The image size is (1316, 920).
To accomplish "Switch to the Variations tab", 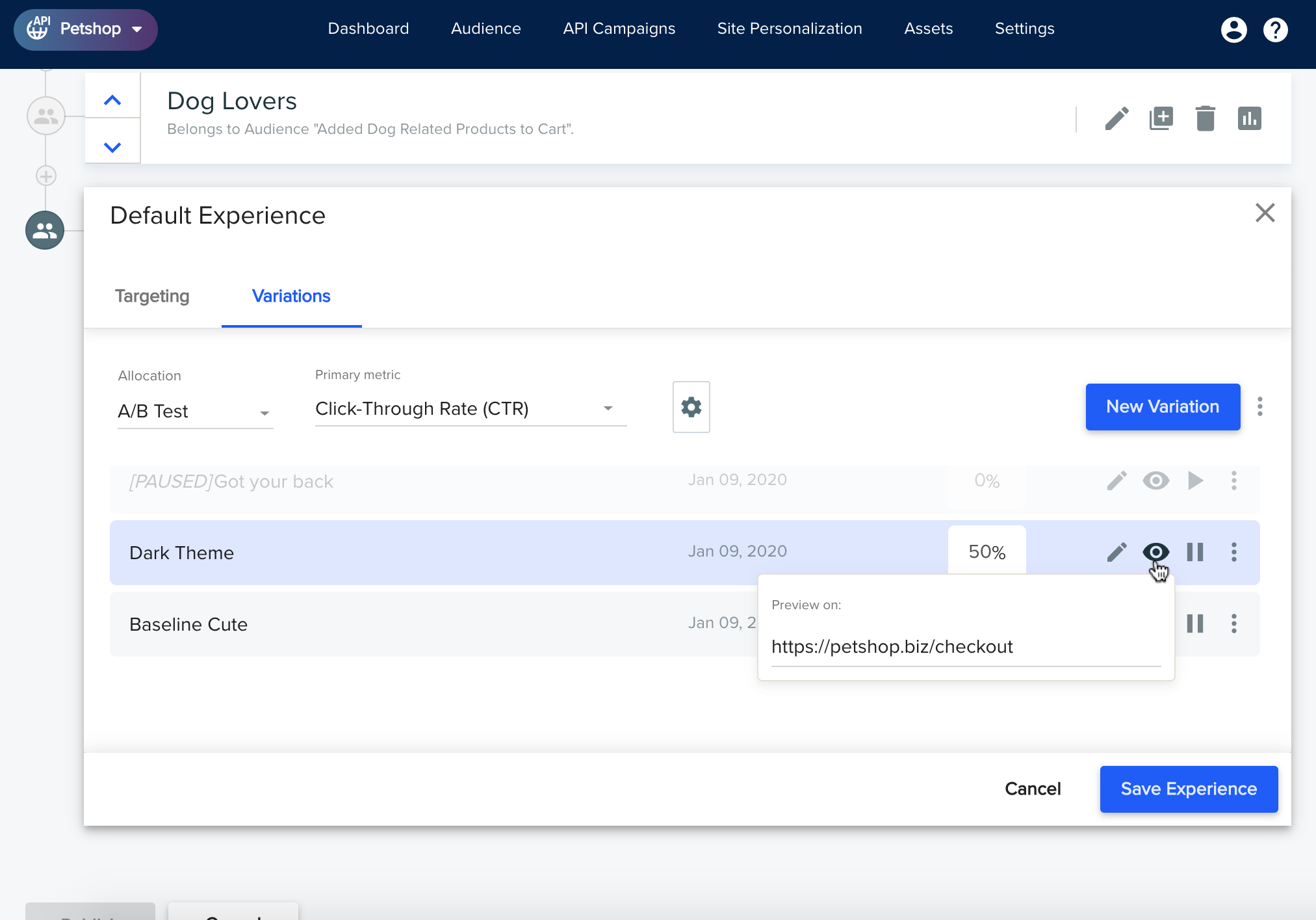I will (x=291, y=296).
